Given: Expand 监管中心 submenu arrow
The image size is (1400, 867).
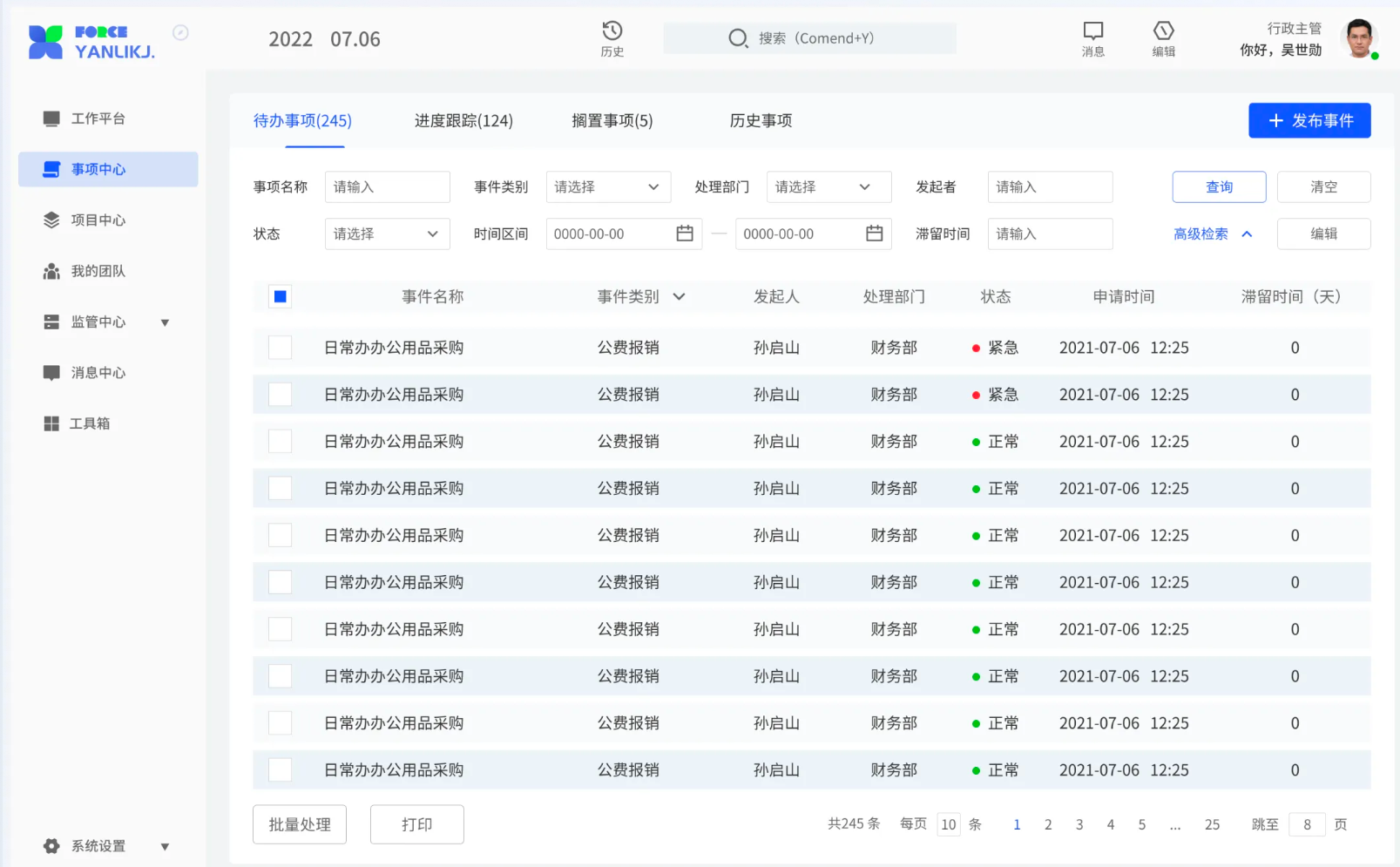Looking at the screenshot, I should [165, 322].
